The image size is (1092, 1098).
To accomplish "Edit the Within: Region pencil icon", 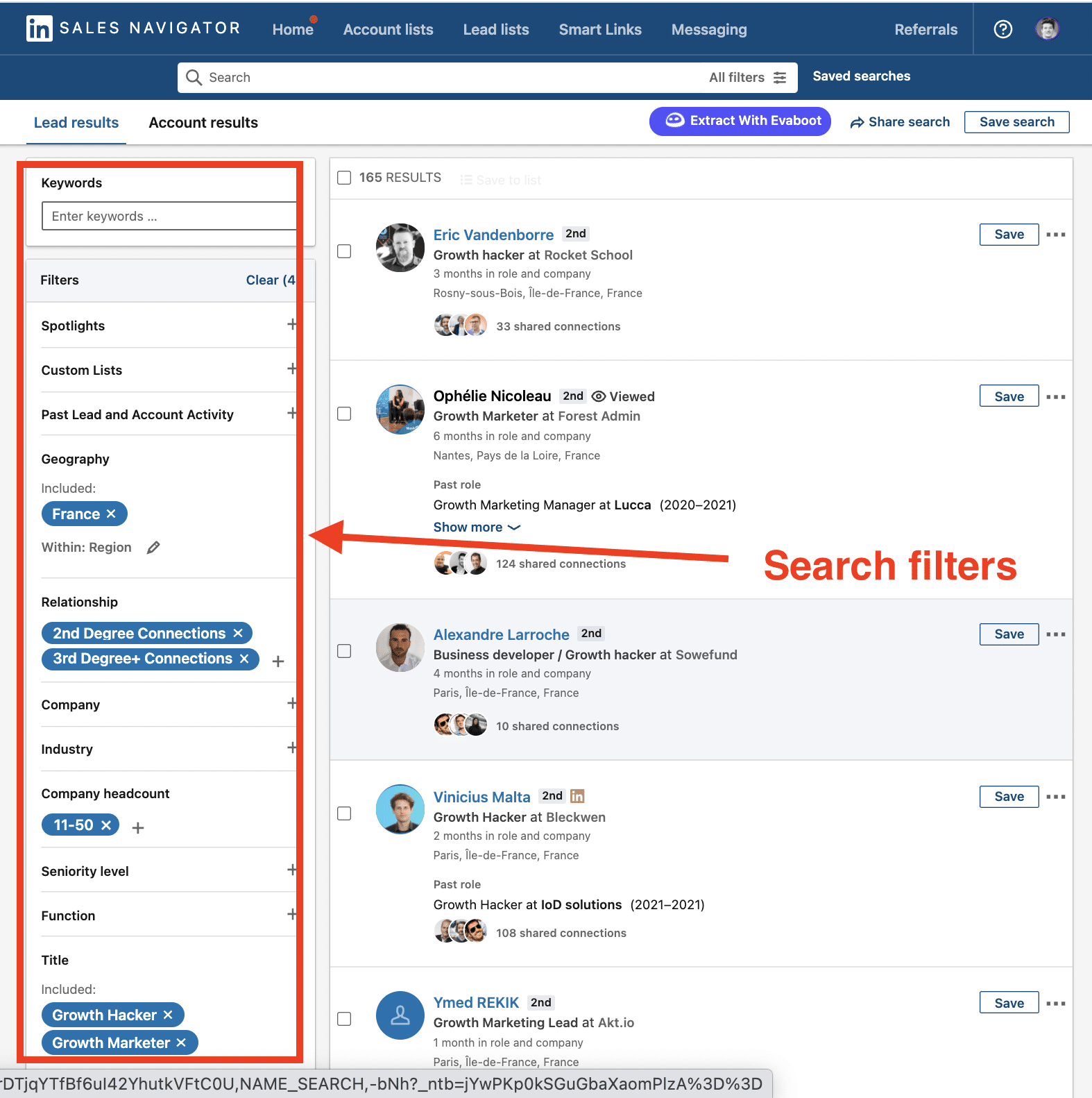I will [x=153, y=548].
